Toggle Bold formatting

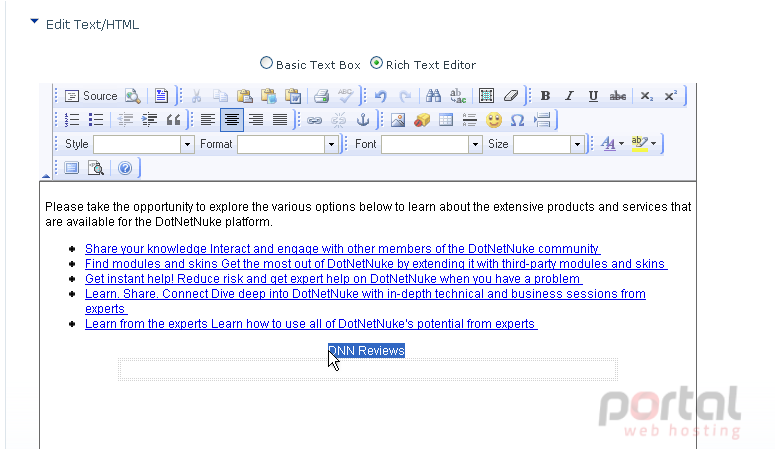pos(545,96)
